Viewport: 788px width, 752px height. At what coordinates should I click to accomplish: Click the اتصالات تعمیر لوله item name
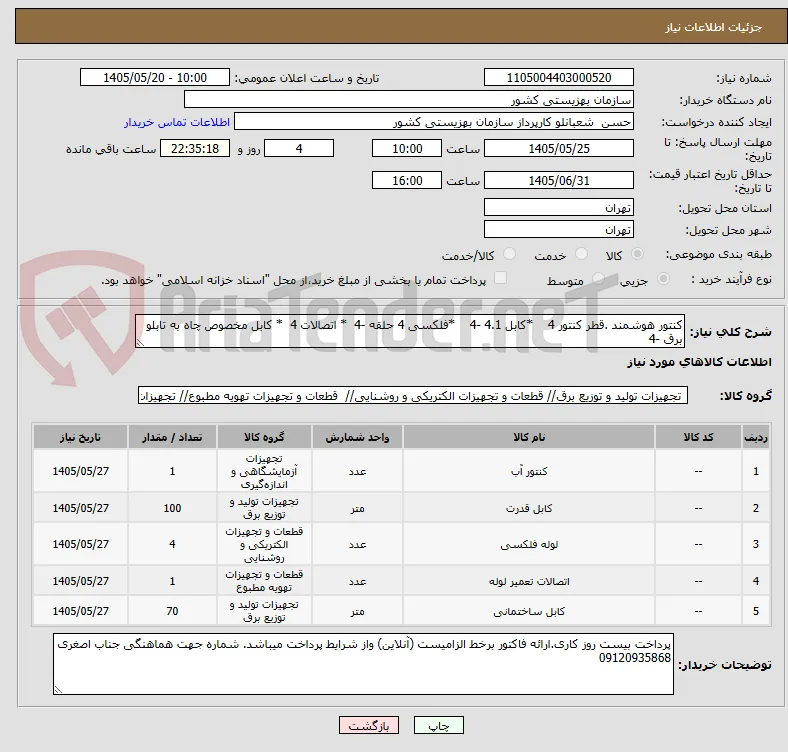coord(529,581)
